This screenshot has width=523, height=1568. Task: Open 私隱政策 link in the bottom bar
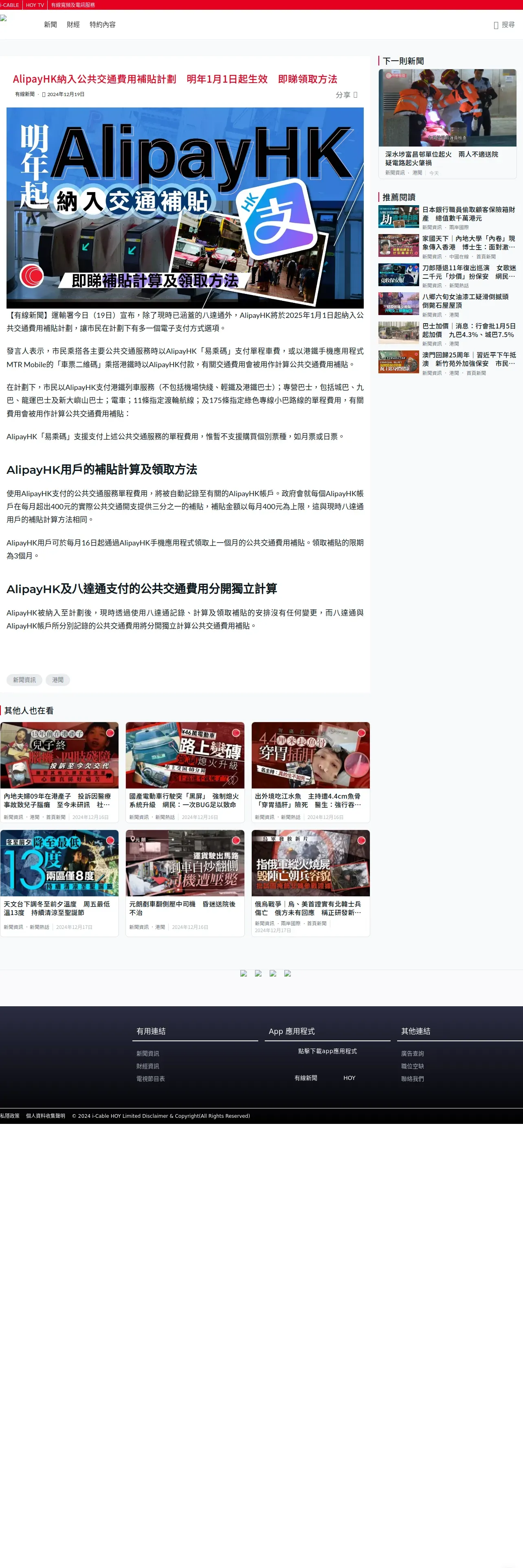coord(10,1116)
